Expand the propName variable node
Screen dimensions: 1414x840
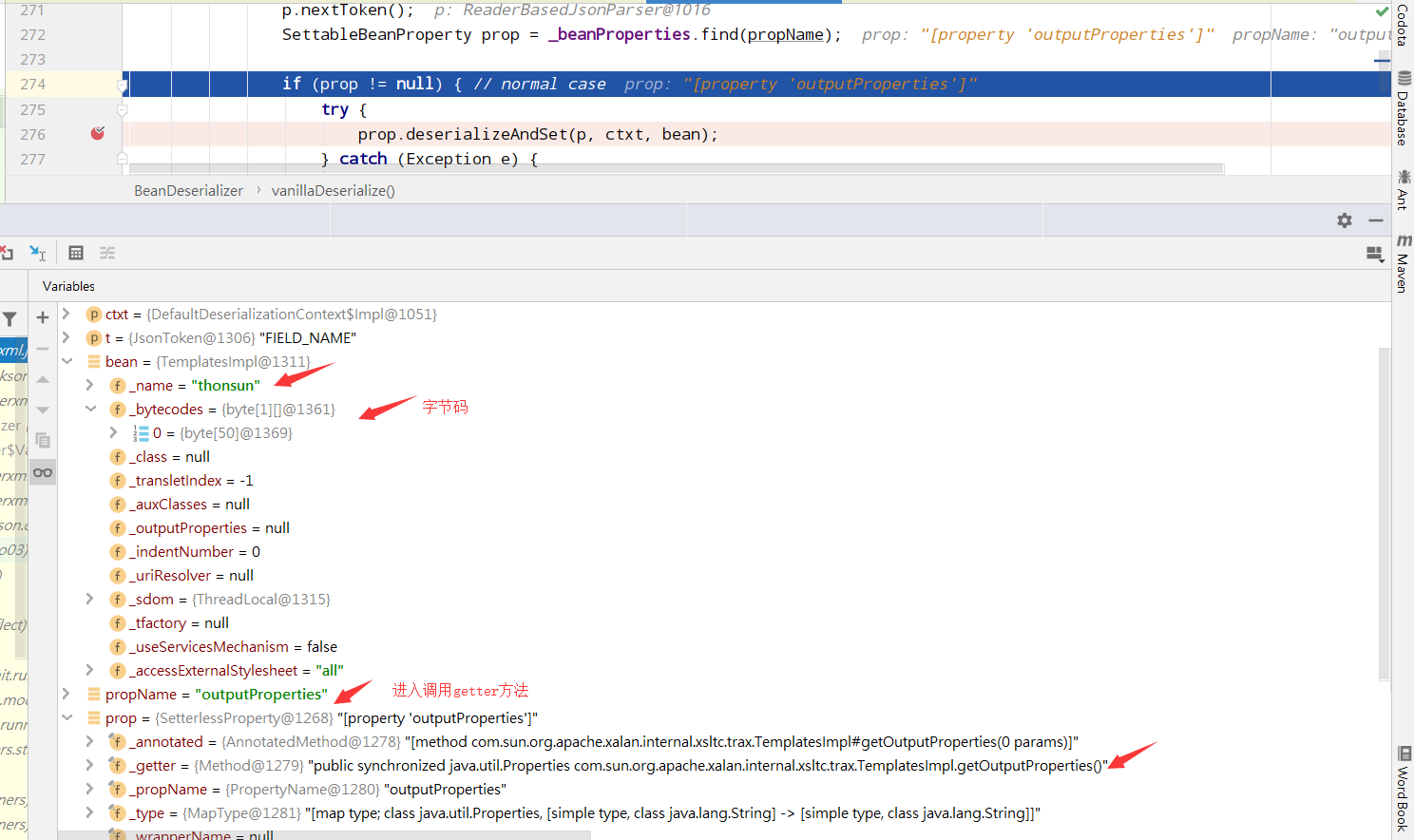click(67, 694)
